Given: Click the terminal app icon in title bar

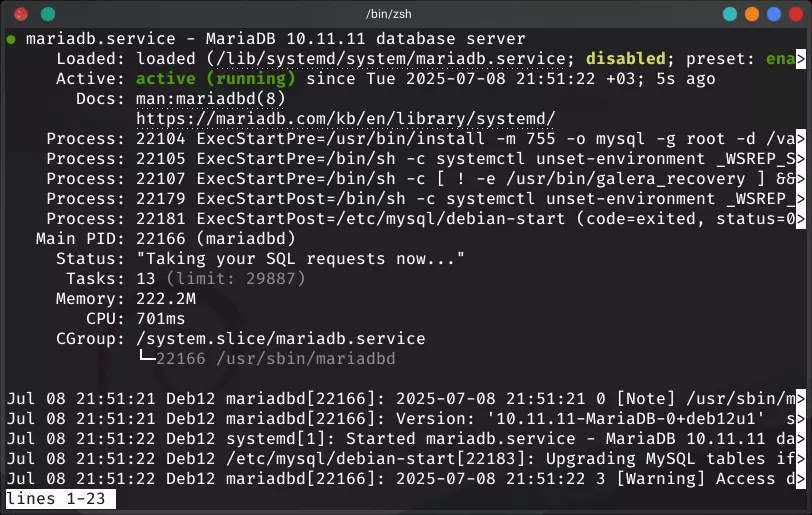Looking at the screenshot, I should (x=17, y=13).
